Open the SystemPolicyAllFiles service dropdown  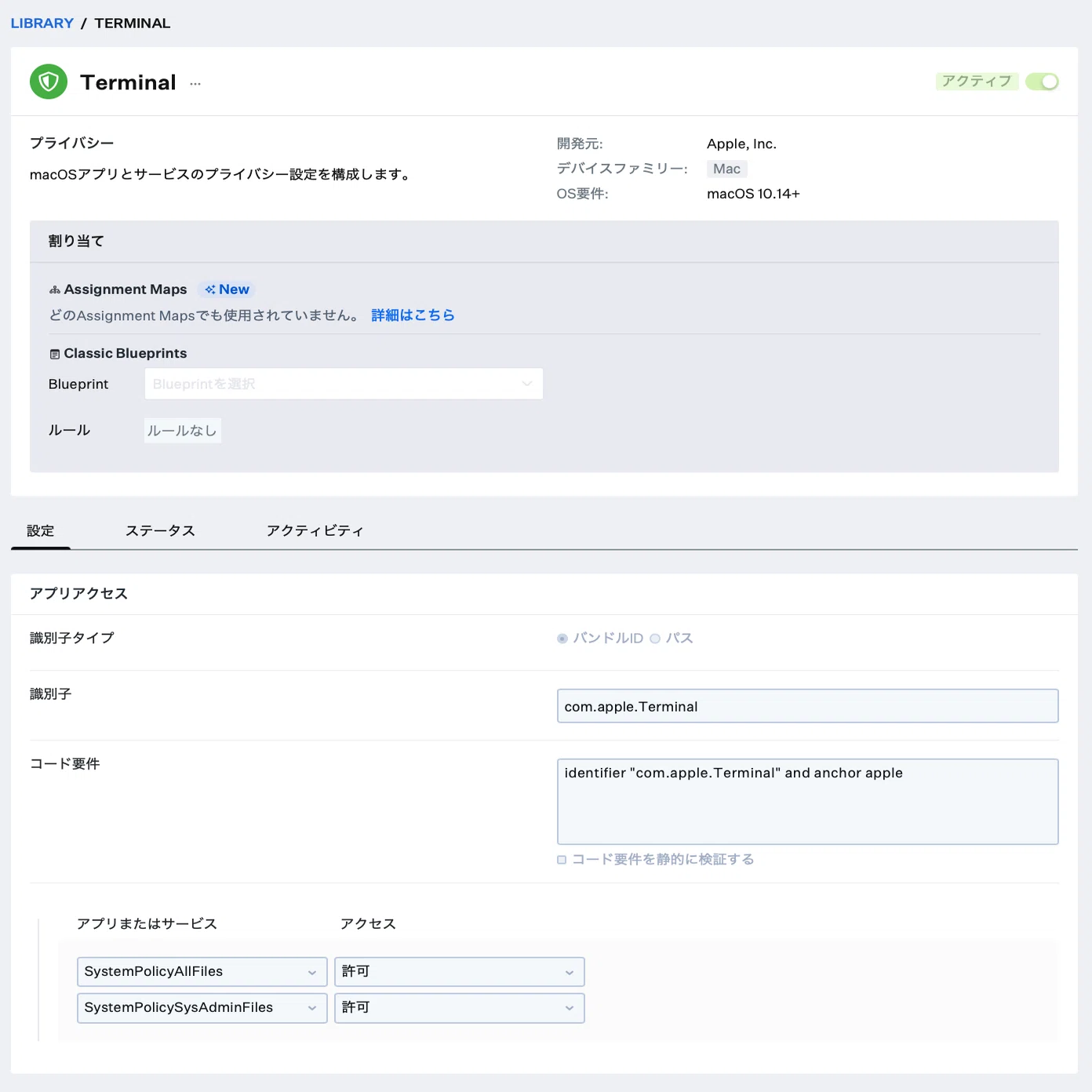pos(202,972)
